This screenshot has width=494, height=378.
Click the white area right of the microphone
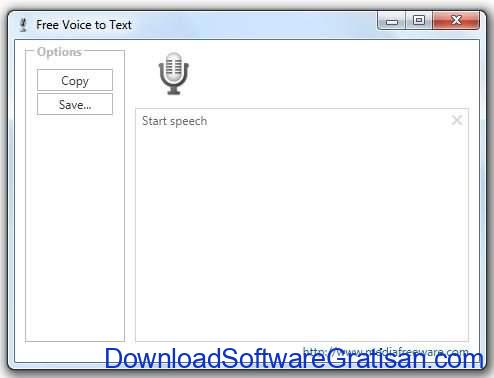(x=330, y=73)
